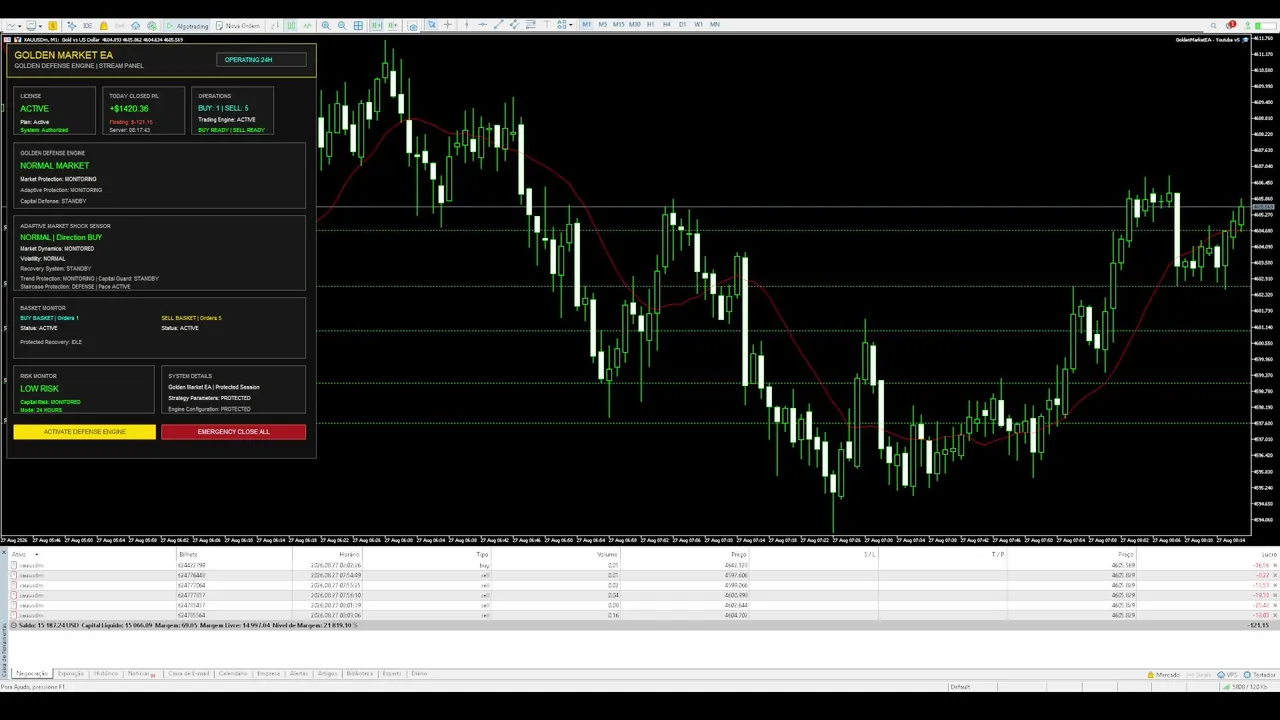Open the Diário tab
This screenshot has height=720, width=1280.
click(419, 673)
